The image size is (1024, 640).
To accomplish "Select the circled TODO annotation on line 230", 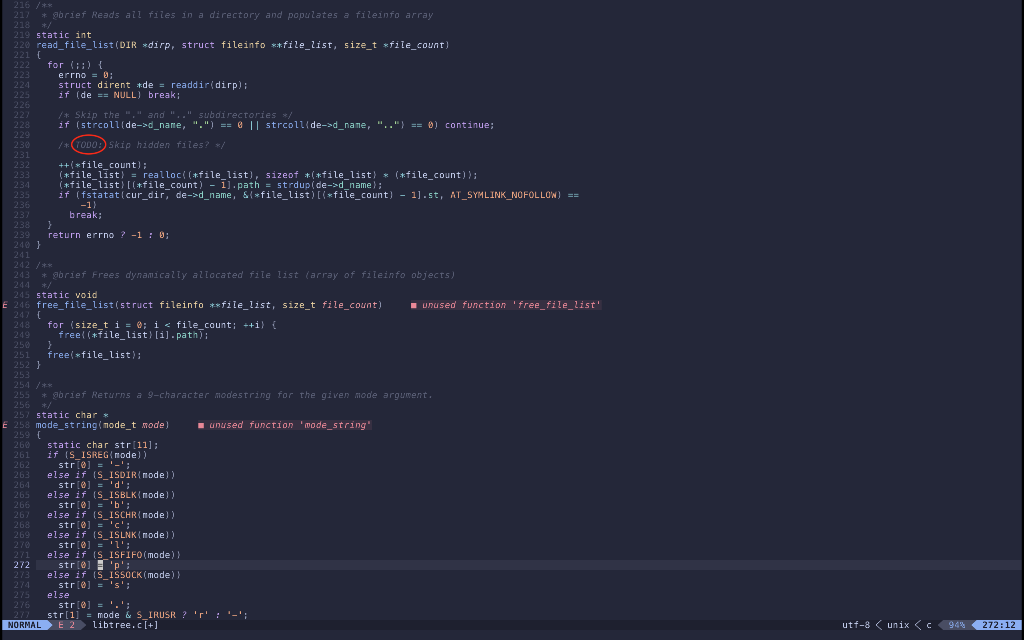I will [x=88, y=144].
